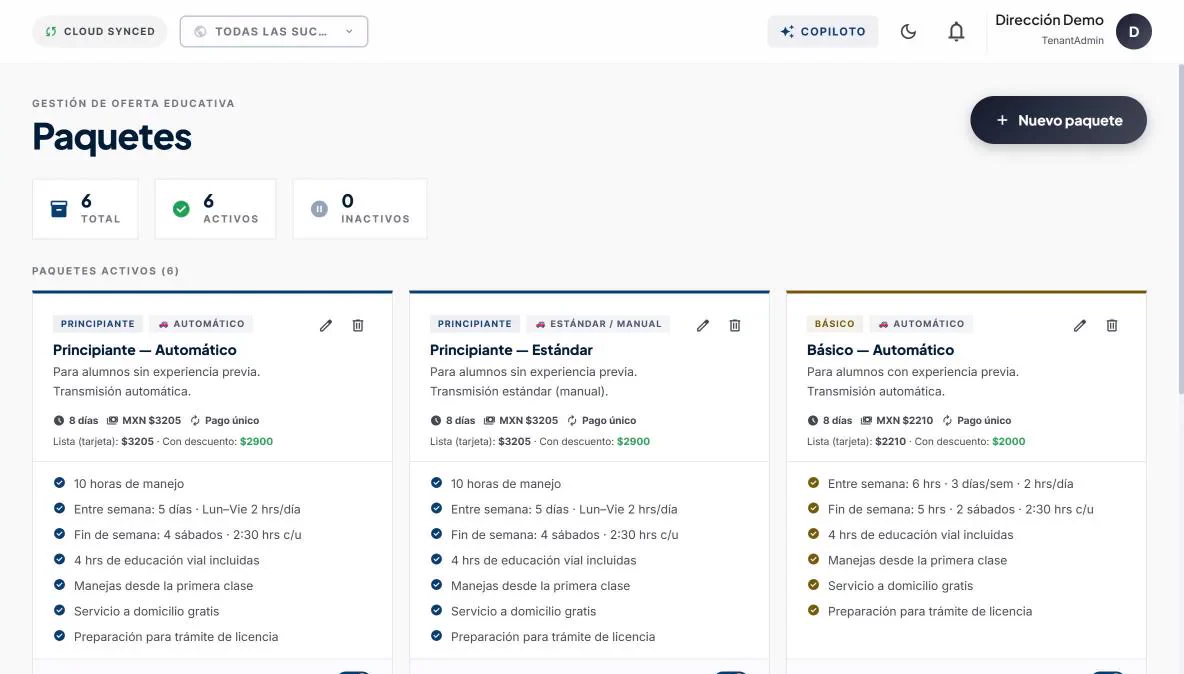Open the Copiloto assistant
This screenshot has height=674, width=1184.
tap(823, 32)
